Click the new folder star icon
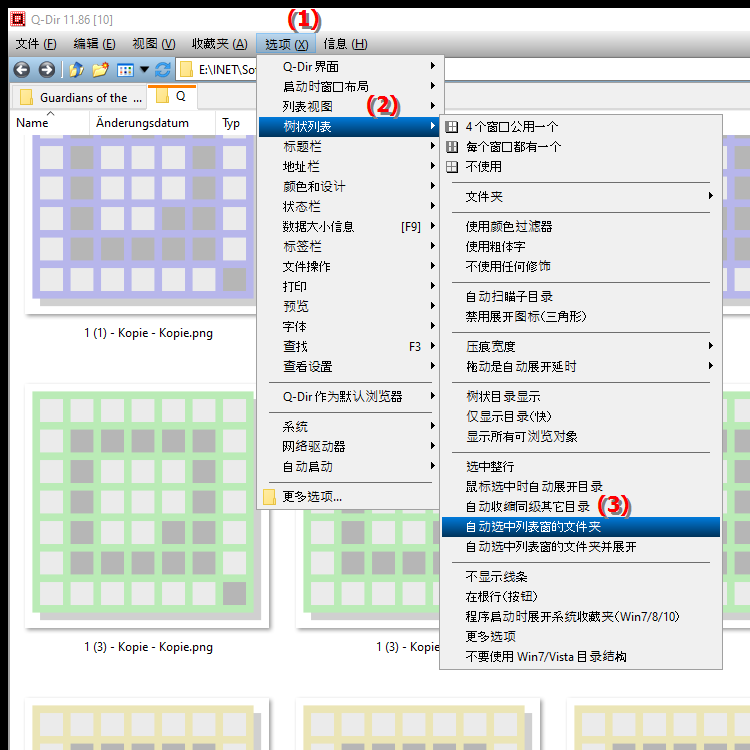The width and height of the screenshot is (750, 750). [100, 70]
